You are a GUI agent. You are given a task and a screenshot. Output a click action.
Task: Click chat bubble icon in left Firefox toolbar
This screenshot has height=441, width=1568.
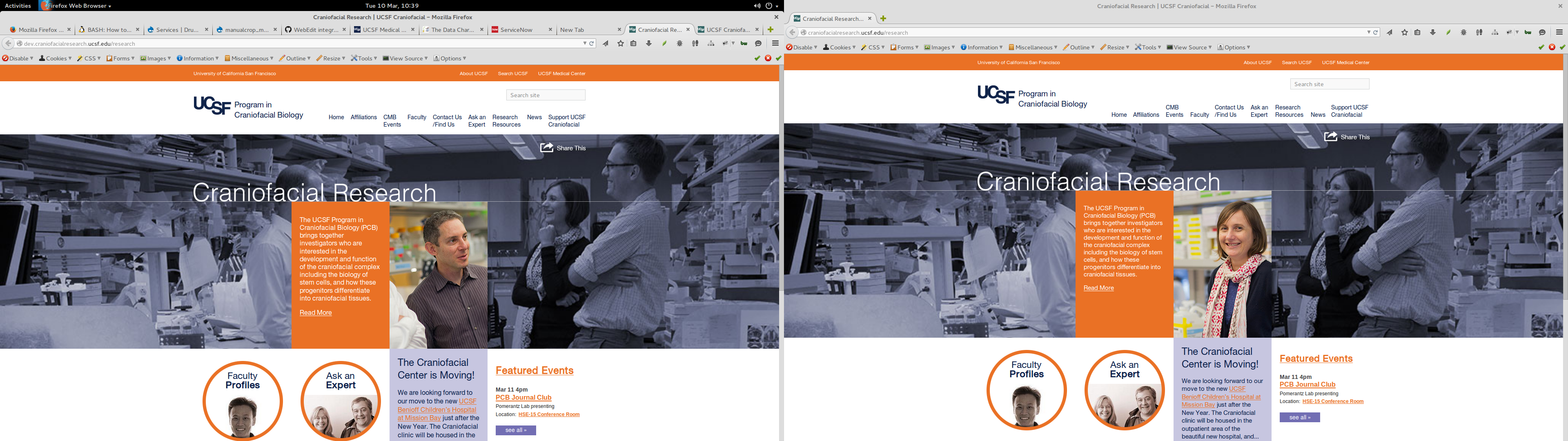(758, 44)
